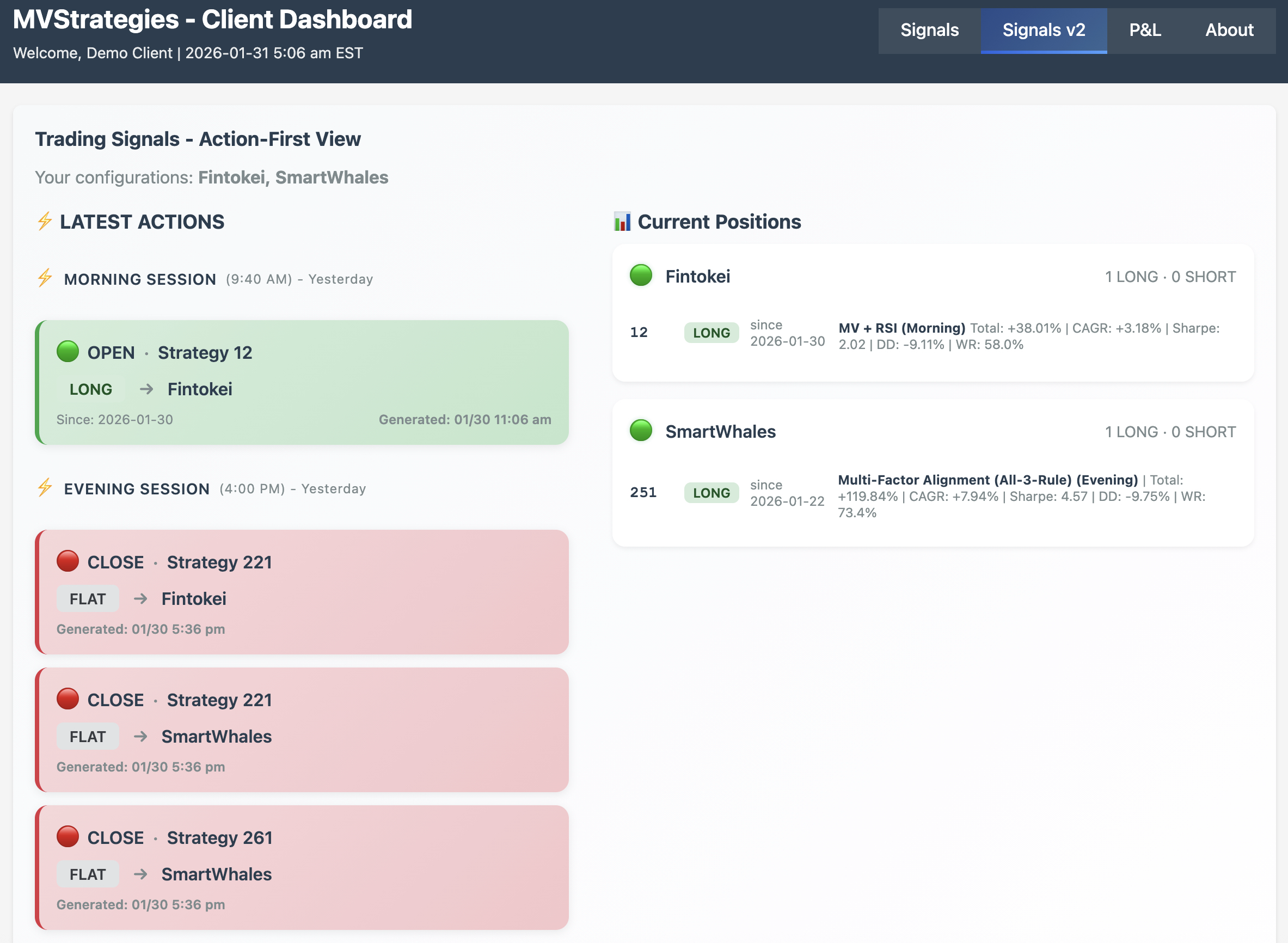Click the arrow icon between FLAT and SmartWhales

[139, 736]
